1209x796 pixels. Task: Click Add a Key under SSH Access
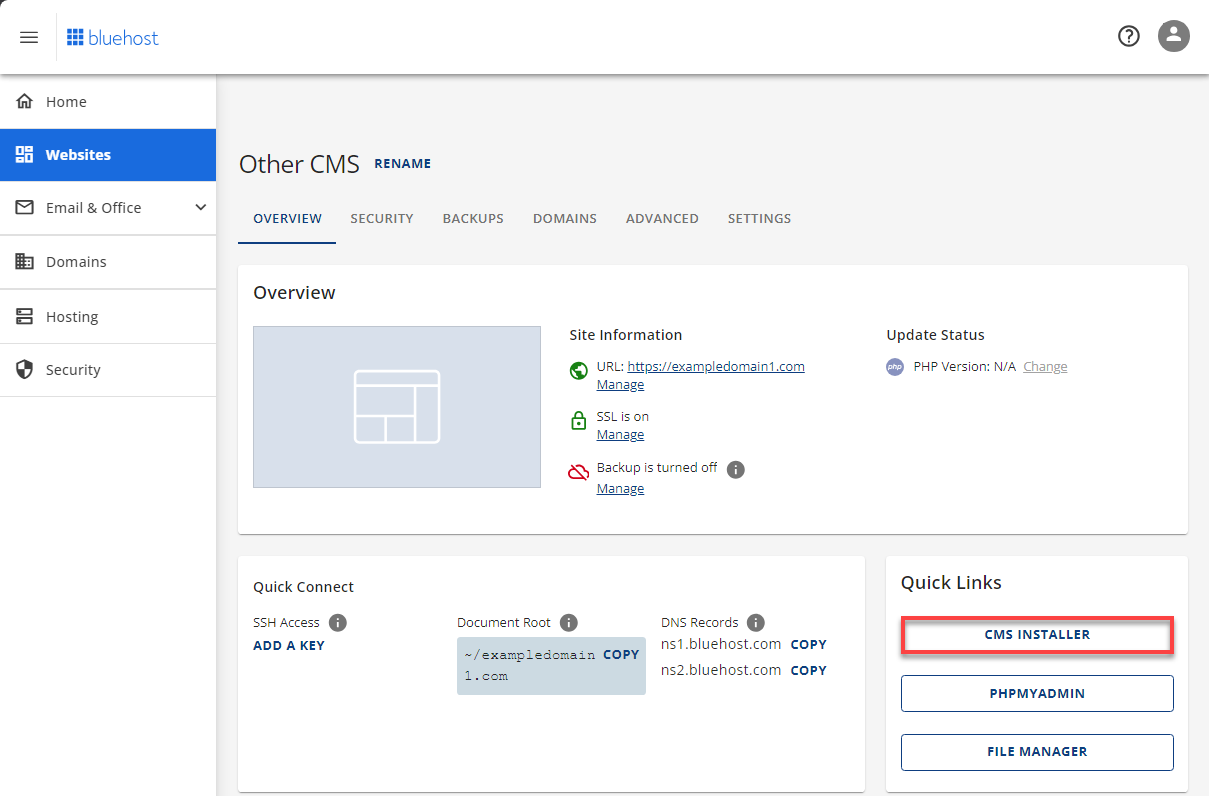pyautogui.click(x=289, y=645)
